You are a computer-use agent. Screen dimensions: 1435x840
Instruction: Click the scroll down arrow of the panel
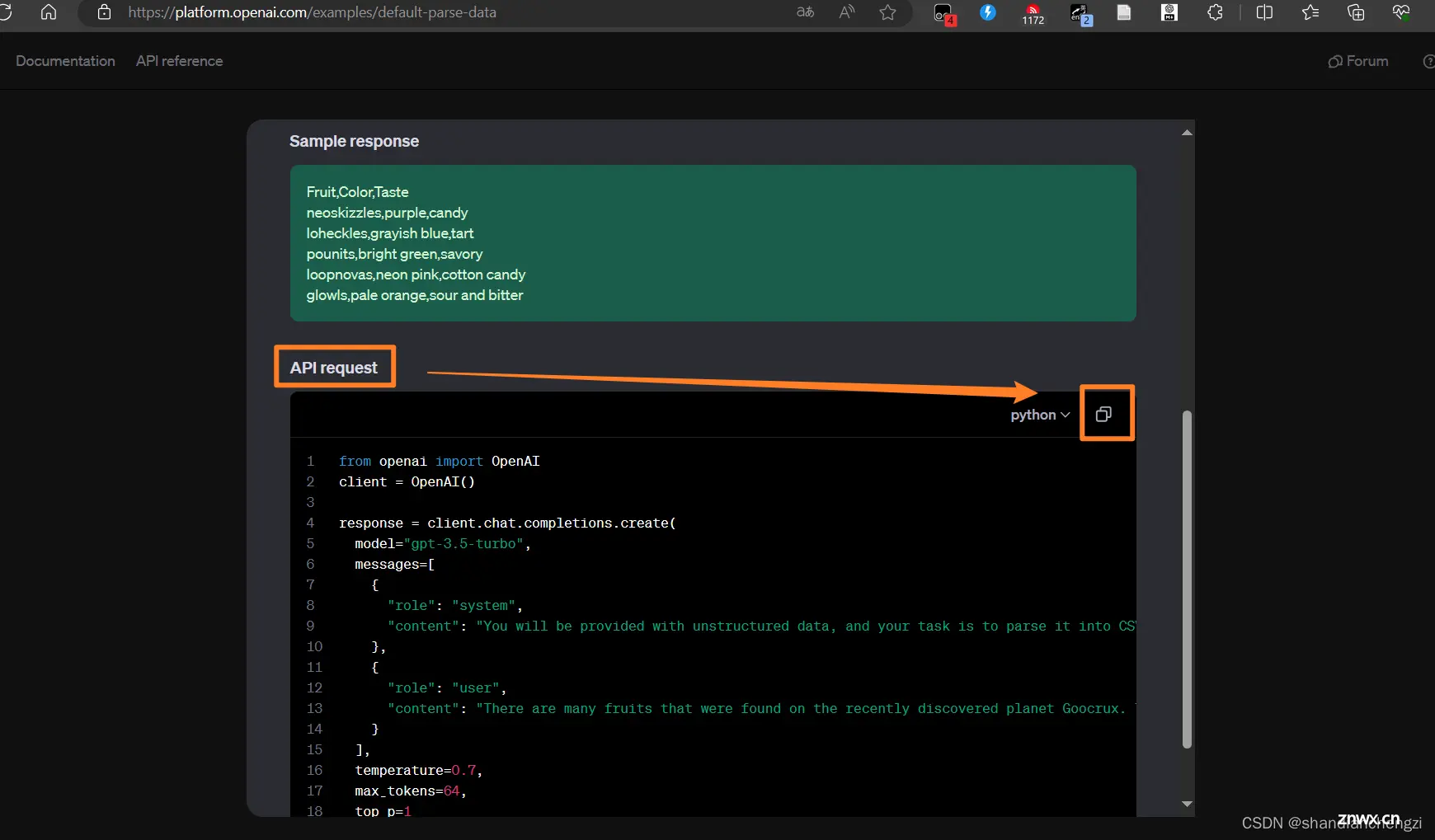(1187, 804)
